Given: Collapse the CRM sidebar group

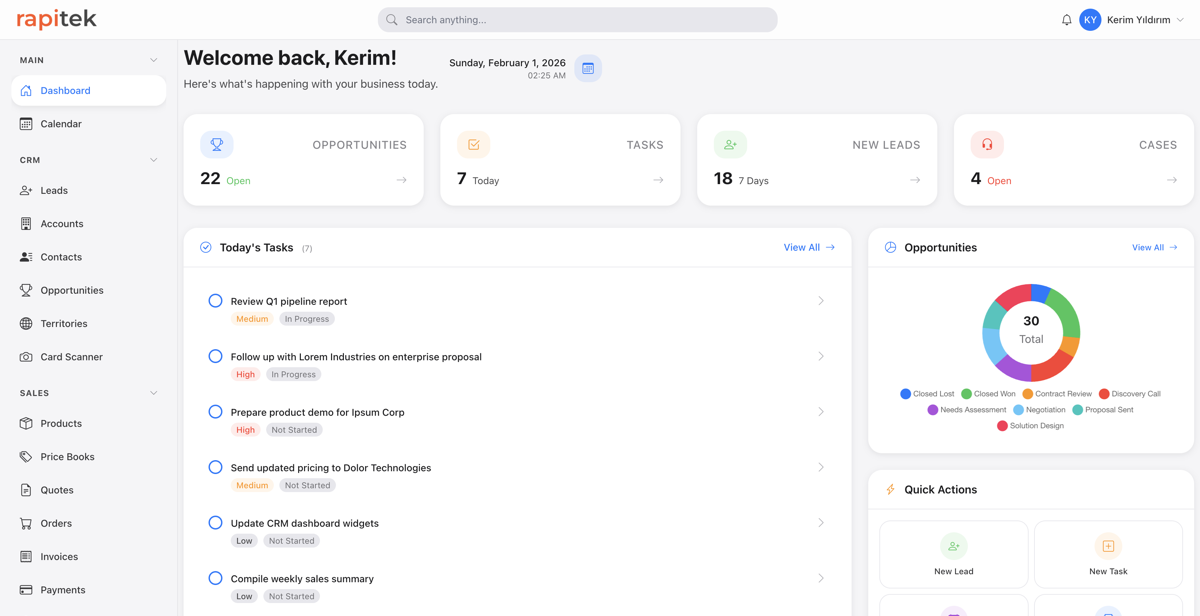Looking at the screenshot, I should click(153, 159).
